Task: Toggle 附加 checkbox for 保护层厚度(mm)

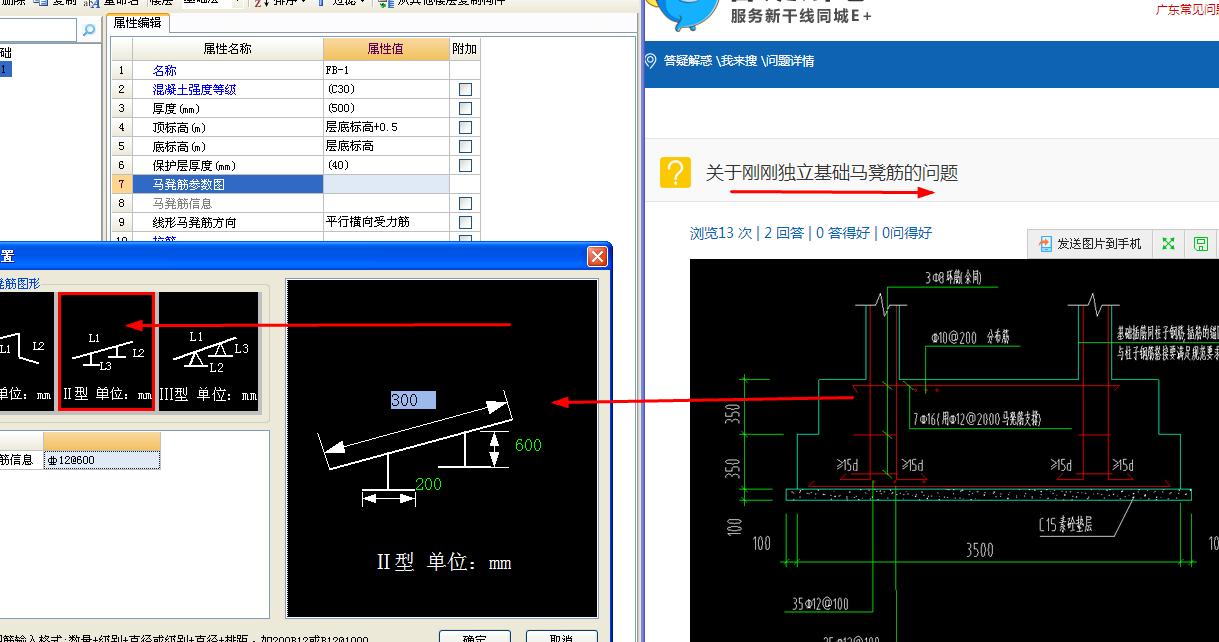Action: (465, 166)
